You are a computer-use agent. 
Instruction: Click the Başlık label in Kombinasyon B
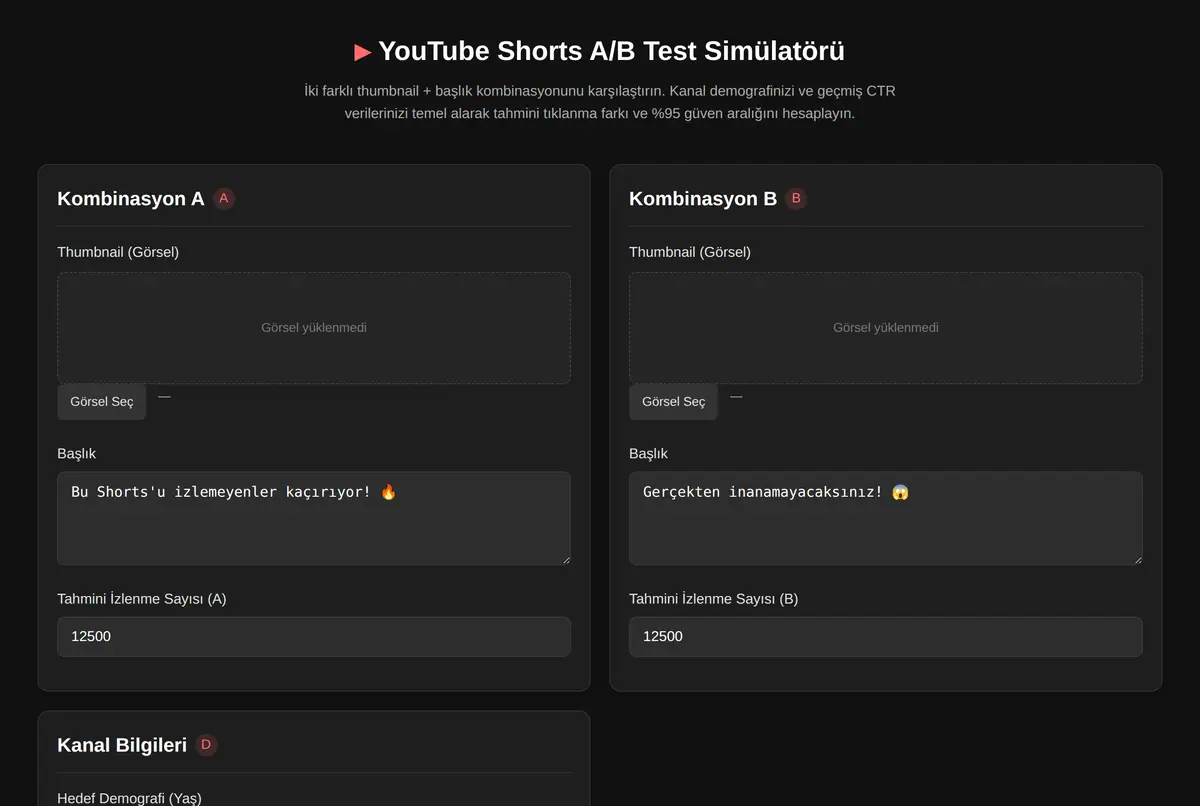(649, 453)
